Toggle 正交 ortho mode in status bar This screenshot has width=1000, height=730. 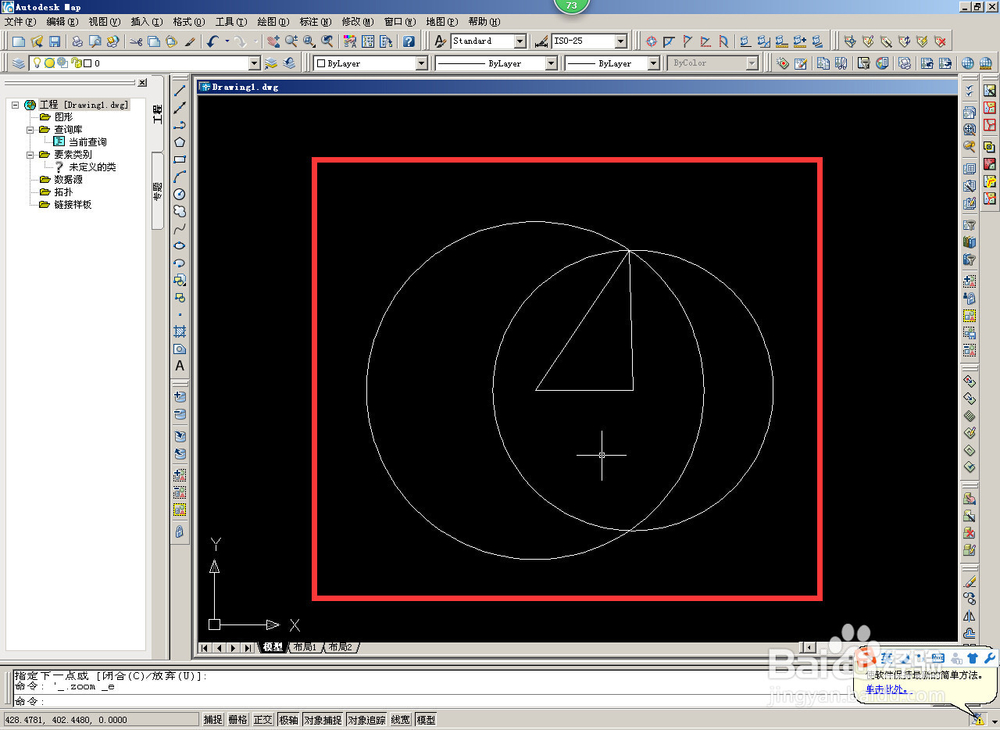point(263,720)
